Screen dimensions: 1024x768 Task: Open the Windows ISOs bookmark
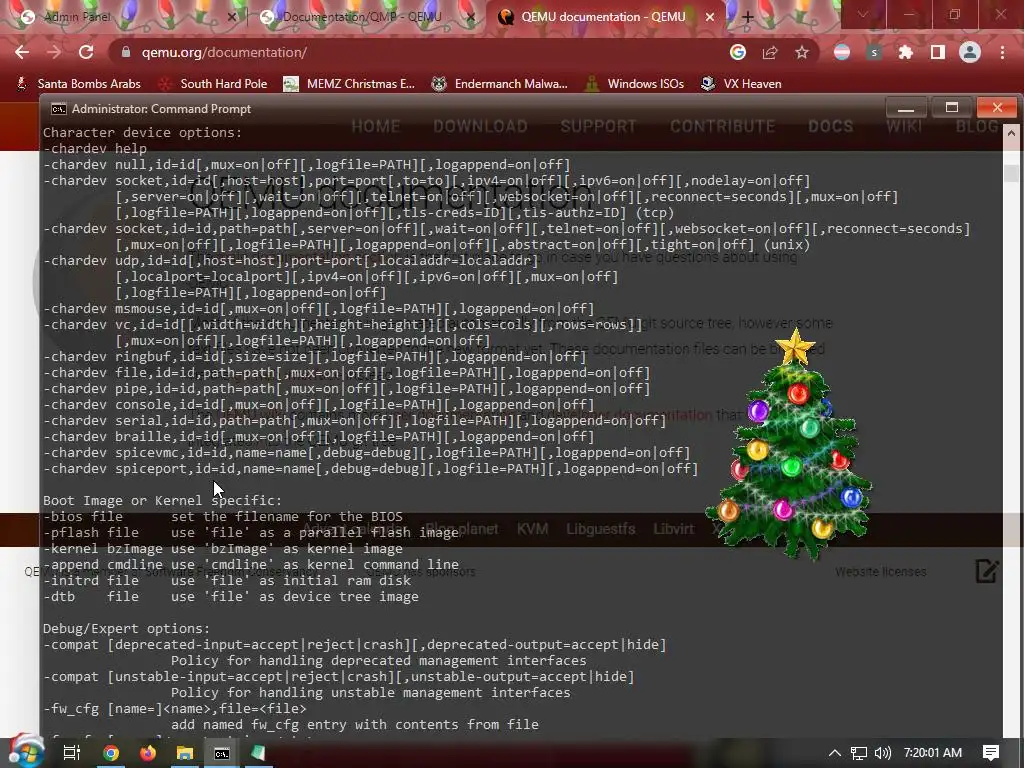pyautogui.click(x=635, y=84)
